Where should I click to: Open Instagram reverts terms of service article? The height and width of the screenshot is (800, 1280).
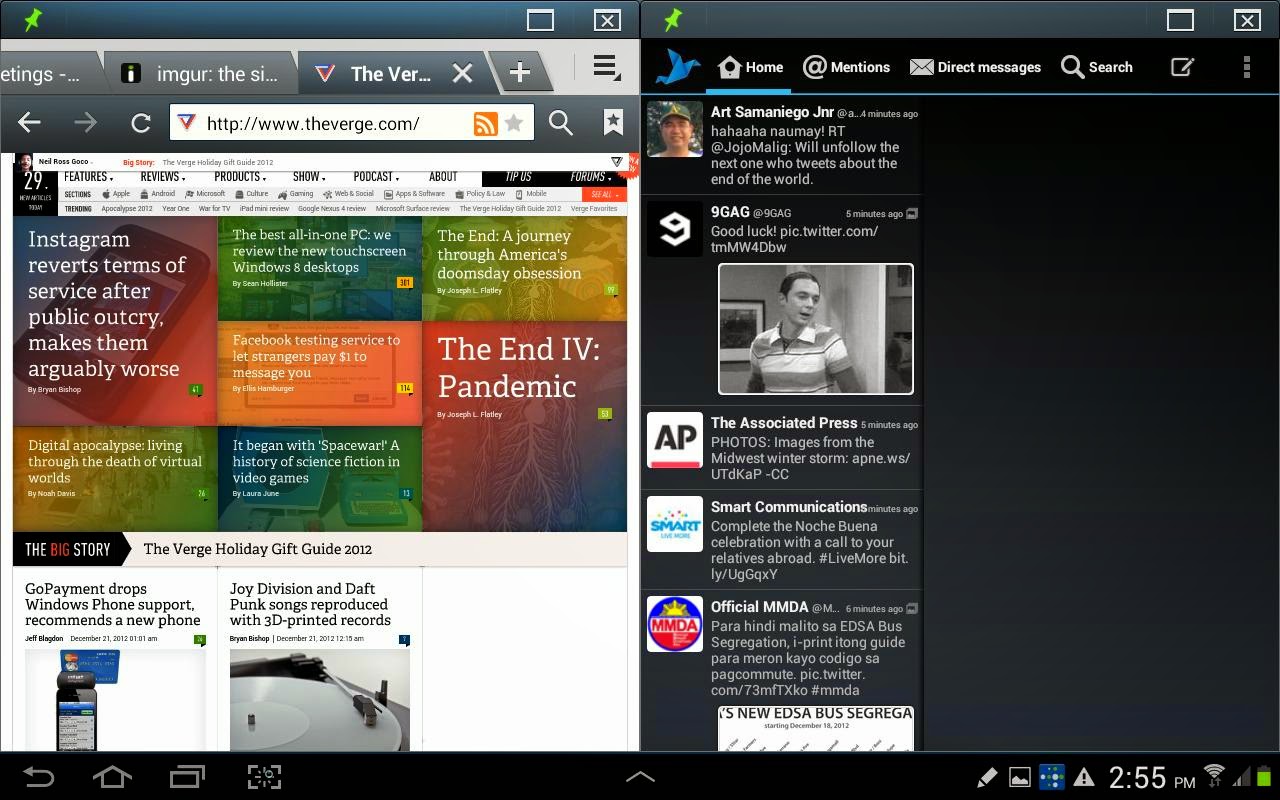[115, 321]
